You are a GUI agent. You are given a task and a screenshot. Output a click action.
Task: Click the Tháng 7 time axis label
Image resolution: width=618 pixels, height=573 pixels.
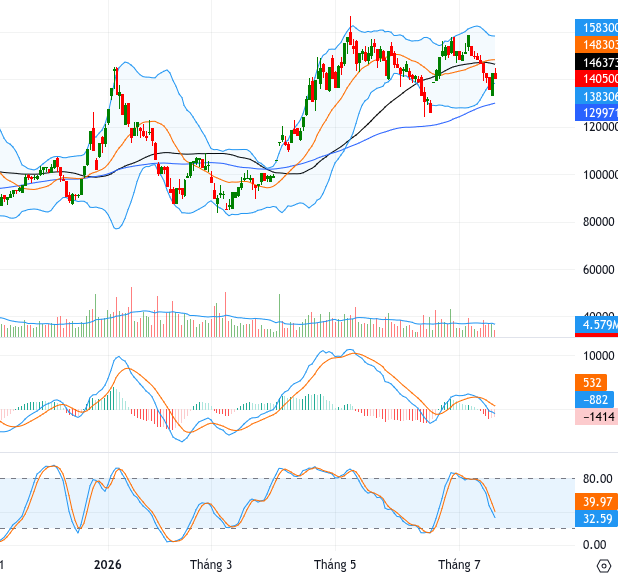pos(459,565)
